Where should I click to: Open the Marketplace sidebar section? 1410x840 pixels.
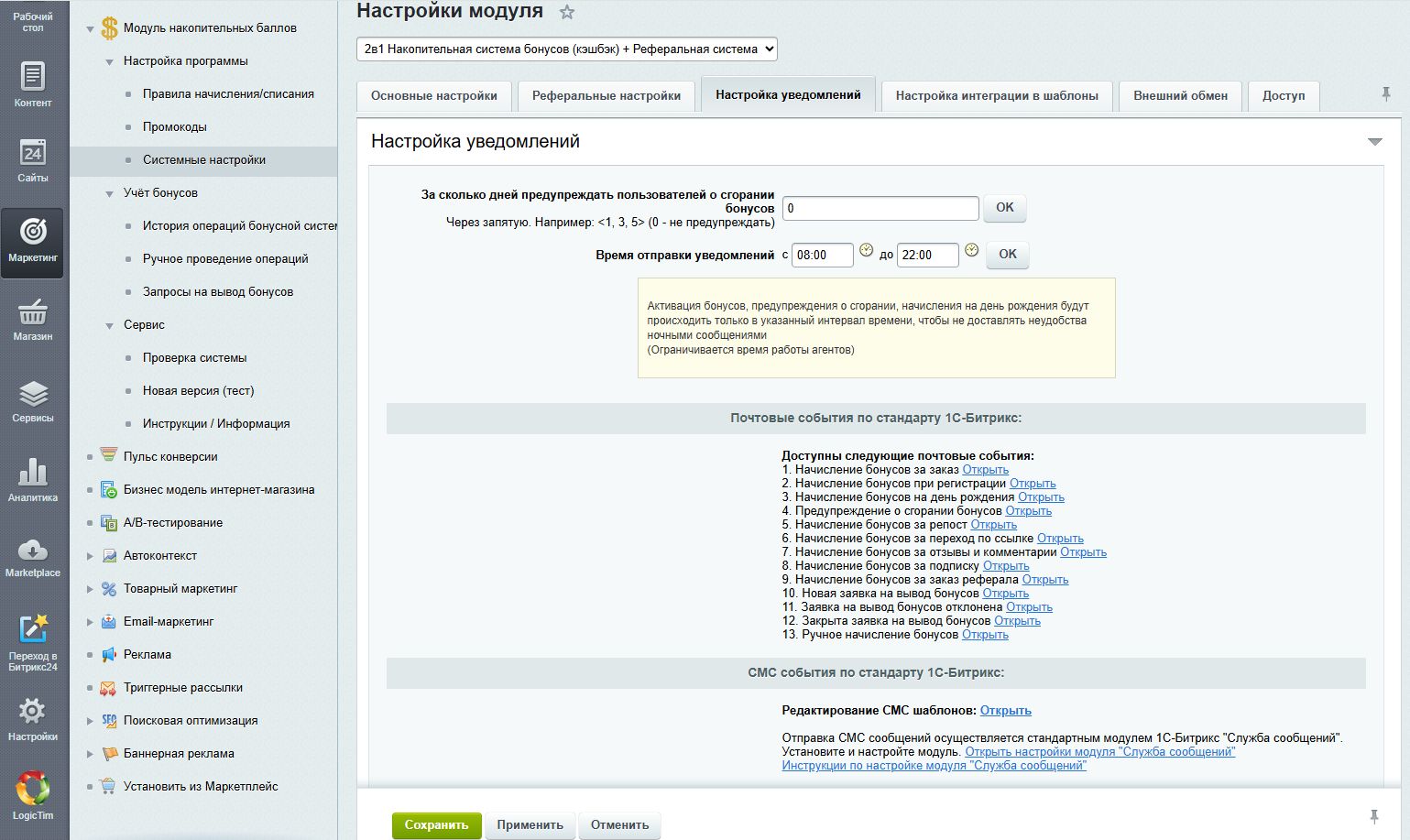point(33,557)
